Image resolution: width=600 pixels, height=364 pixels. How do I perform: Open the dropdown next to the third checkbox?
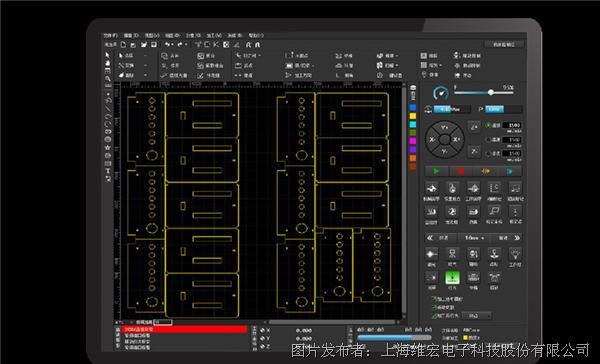[x=477, y=316]
